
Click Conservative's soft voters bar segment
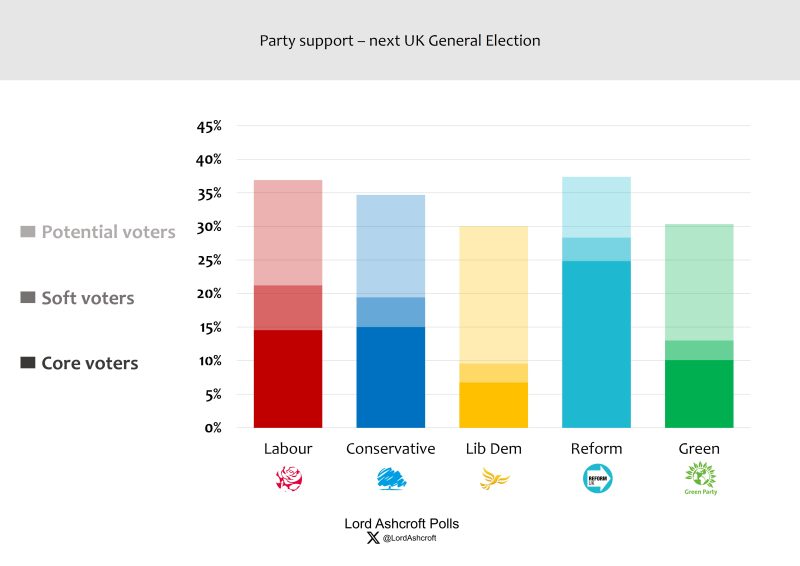pyautogui.click(x=391, y=312)
